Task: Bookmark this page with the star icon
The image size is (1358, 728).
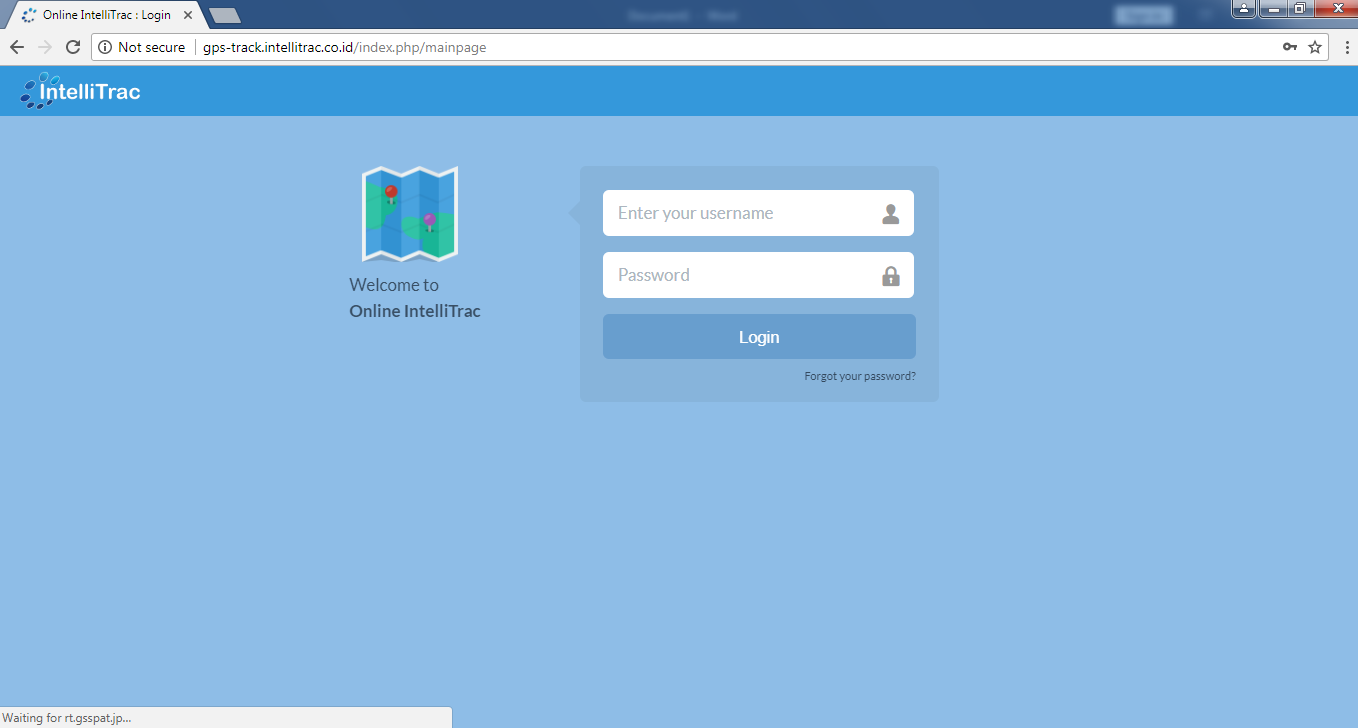Action: [x=1315, y=47]
